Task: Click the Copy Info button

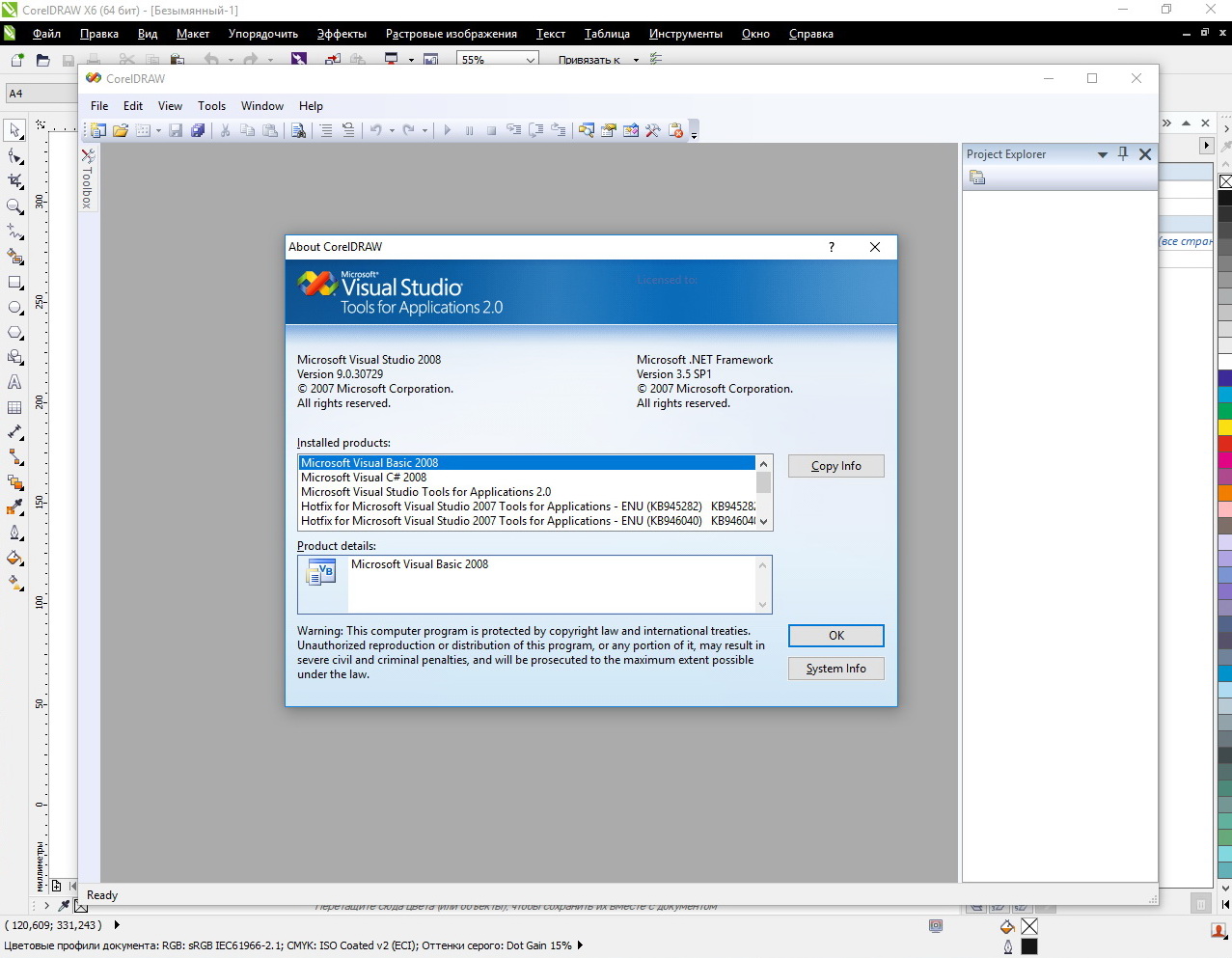Action: 835,466
